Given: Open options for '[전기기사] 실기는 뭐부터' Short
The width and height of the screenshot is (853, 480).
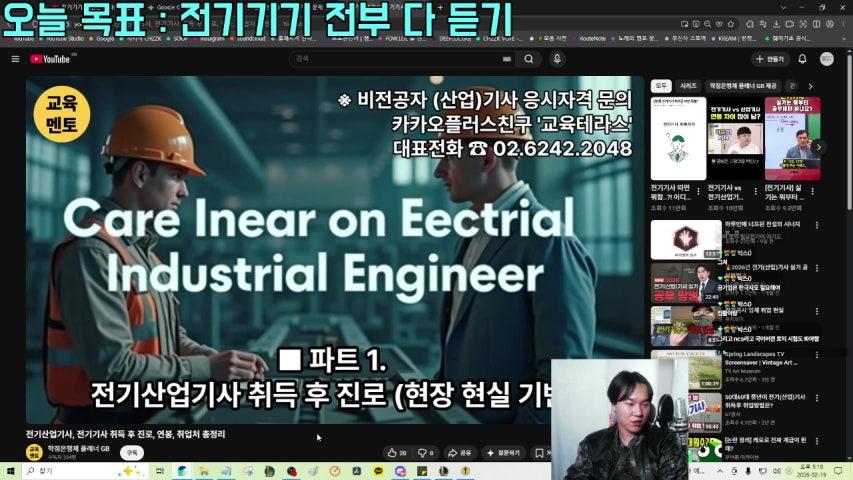Looking at the screenshot, I should (813, 192).
